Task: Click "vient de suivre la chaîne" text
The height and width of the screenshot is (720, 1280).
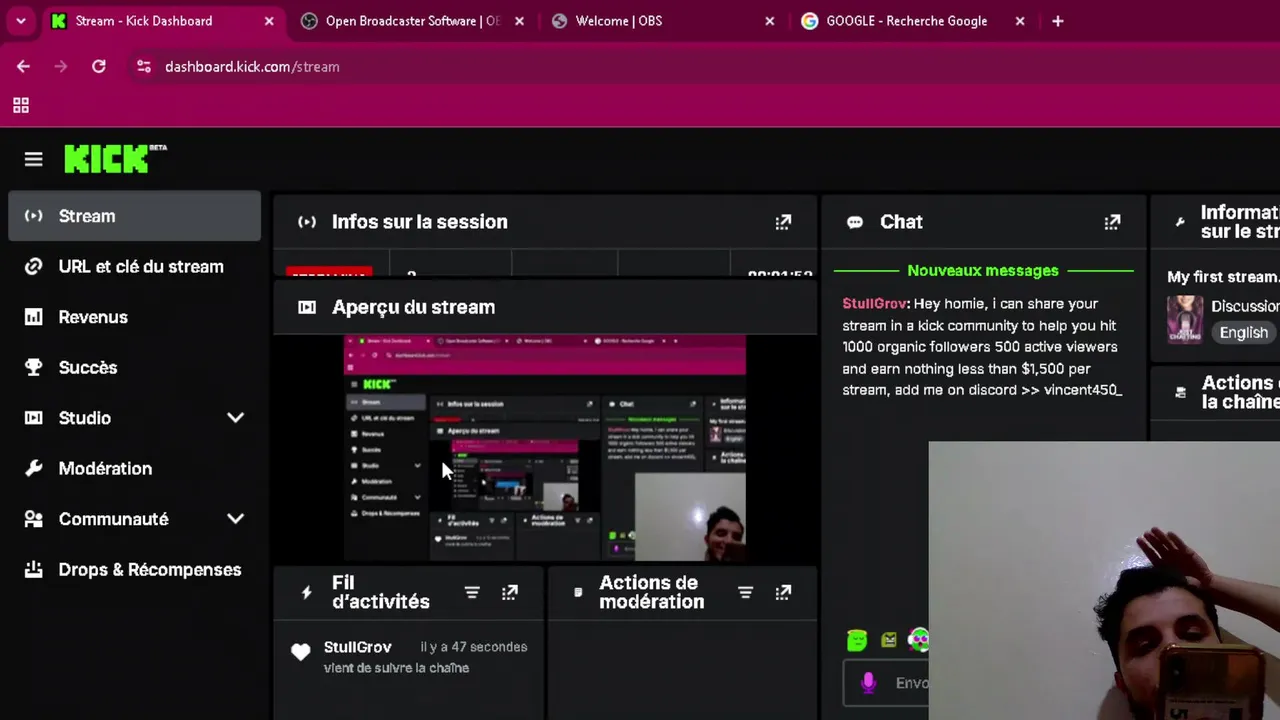Action: (396, 668)
